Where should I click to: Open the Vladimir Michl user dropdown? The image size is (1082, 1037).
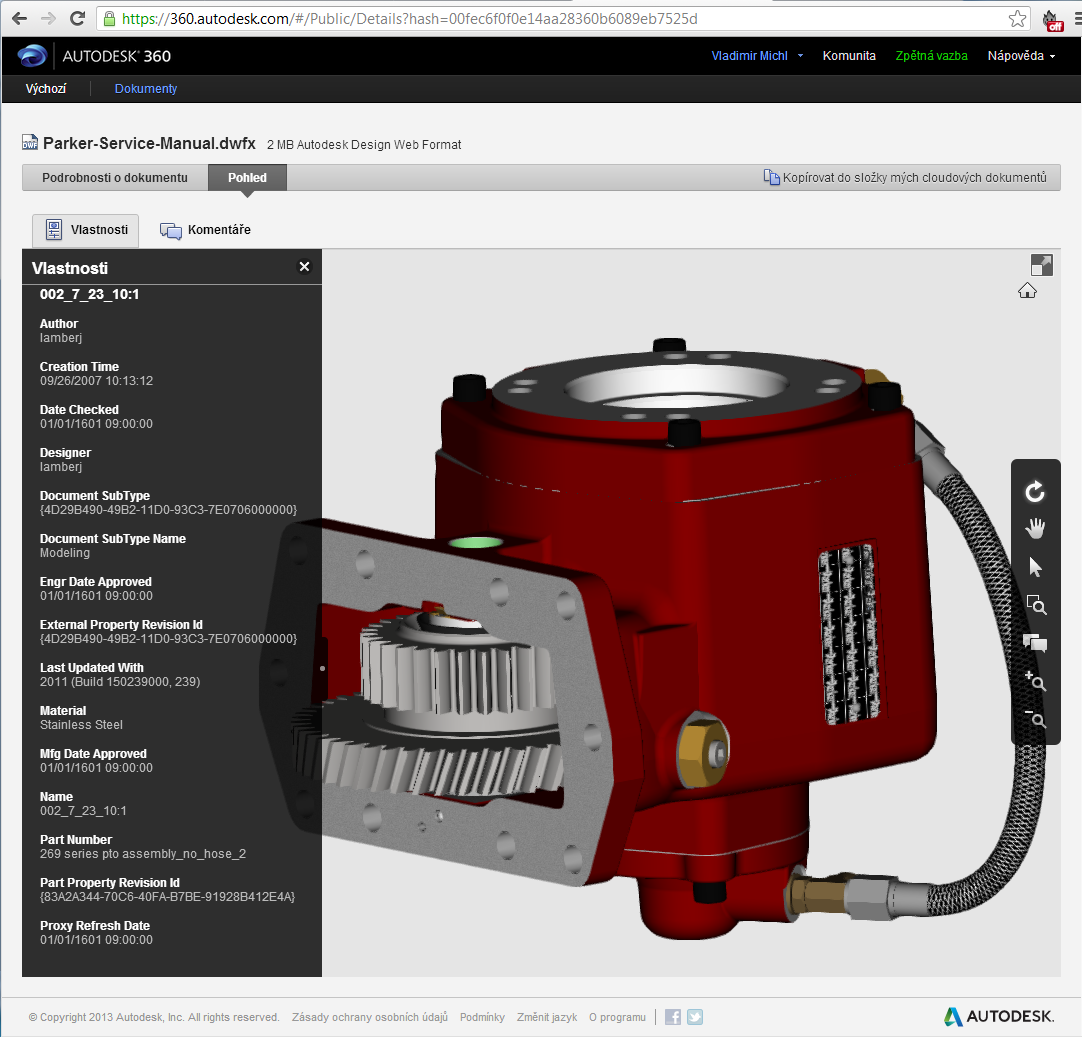pyautogui.click(x=757, y=56)
